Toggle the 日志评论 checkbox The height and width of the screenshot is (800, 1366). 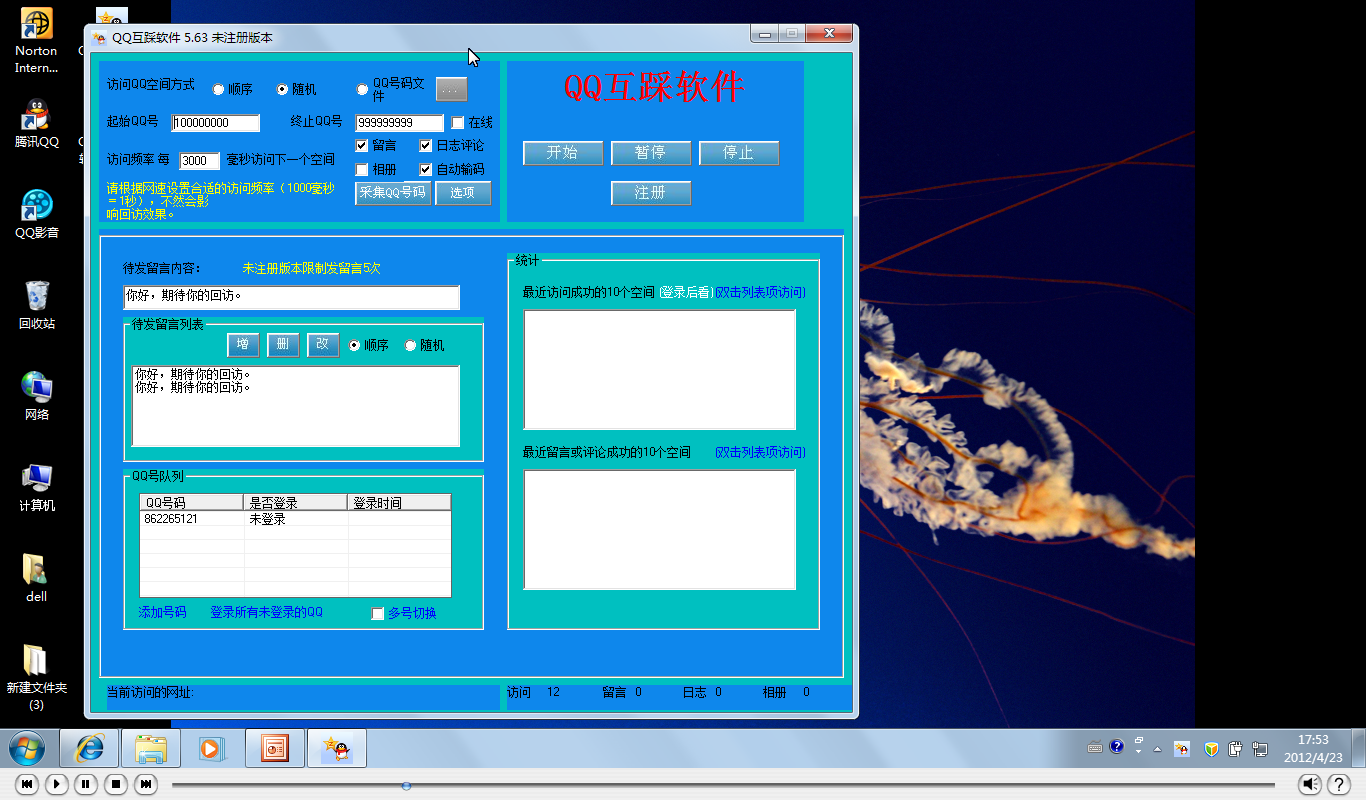pos(426,146)
